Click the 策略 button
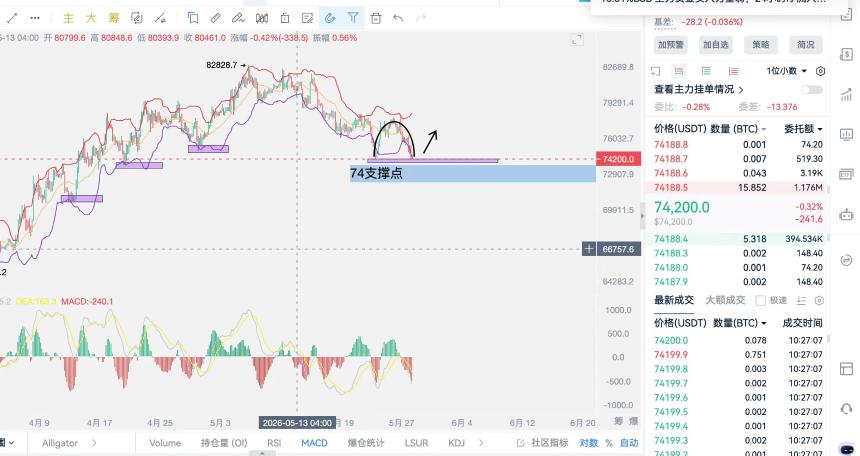Screen dimensions: 860x456 761,44
